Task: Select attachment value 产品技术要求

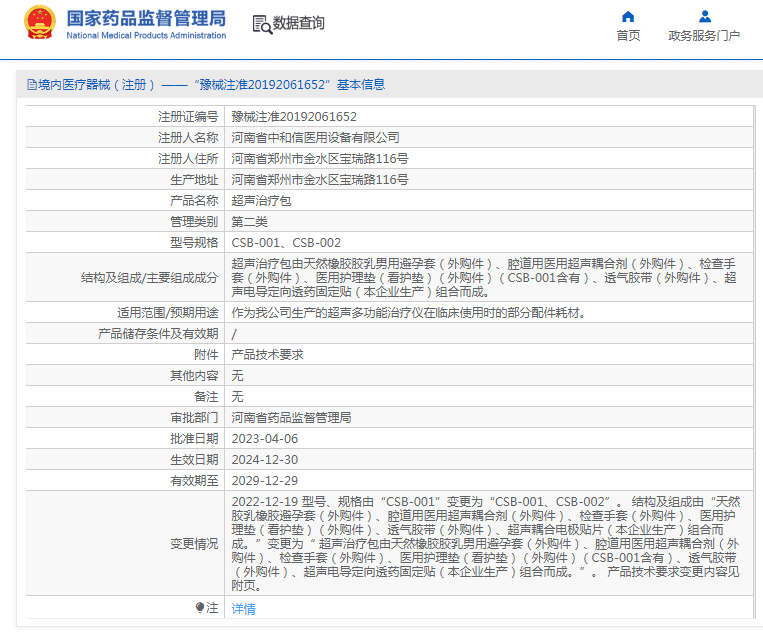Action: point(267,354)
